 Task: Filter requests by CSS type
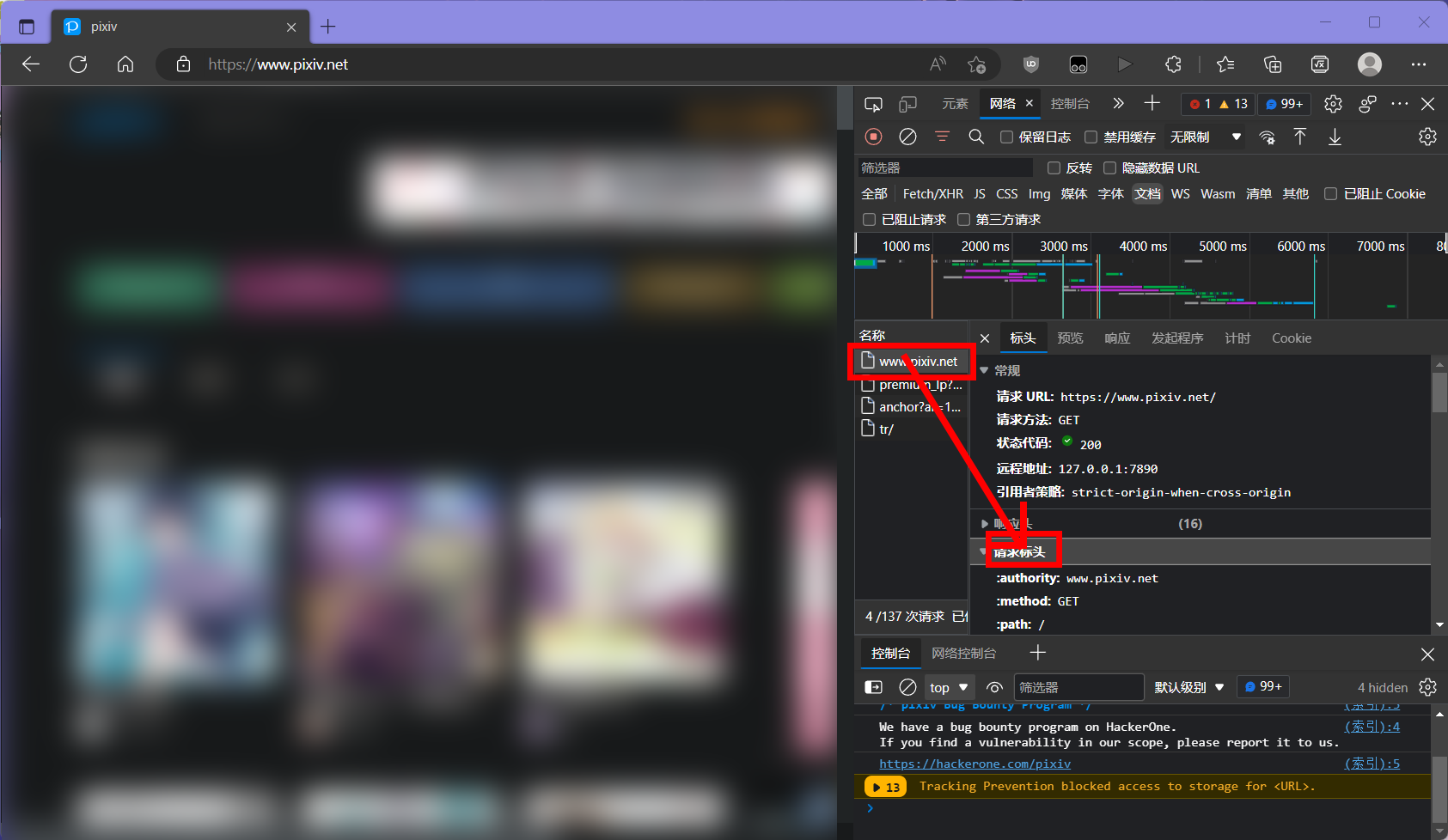[x=1006, y=194]
